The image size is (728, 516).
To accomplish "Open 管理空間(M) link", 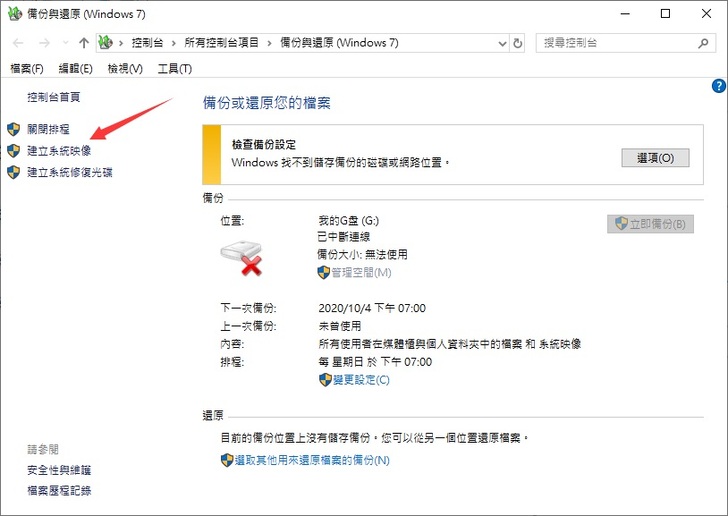I will [361, 272].
